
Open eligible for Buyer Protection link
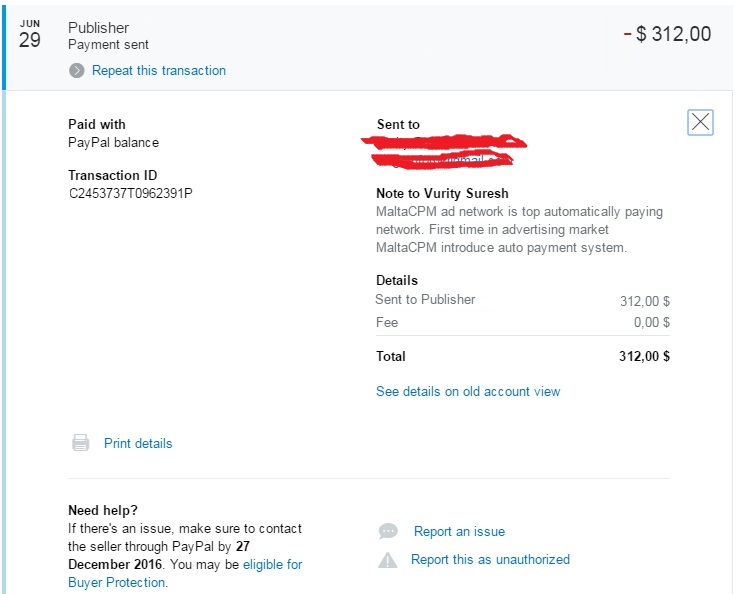pos(185,573)
